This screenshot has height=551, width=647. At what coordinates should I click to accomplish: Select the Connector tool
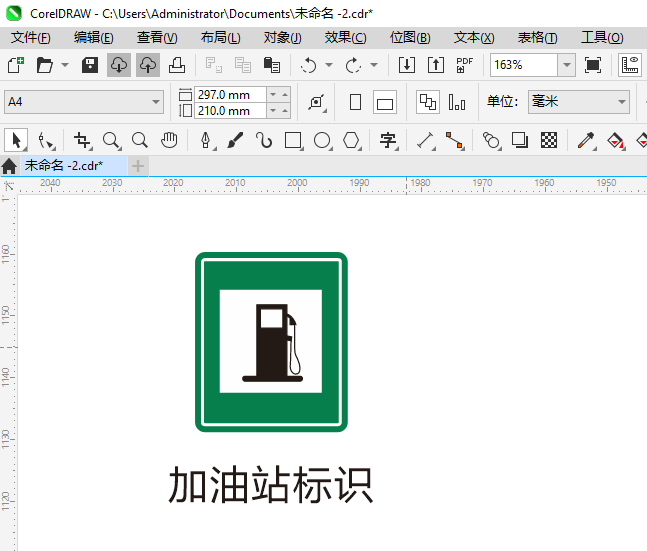pyautogui.click(x=455, y=140)
